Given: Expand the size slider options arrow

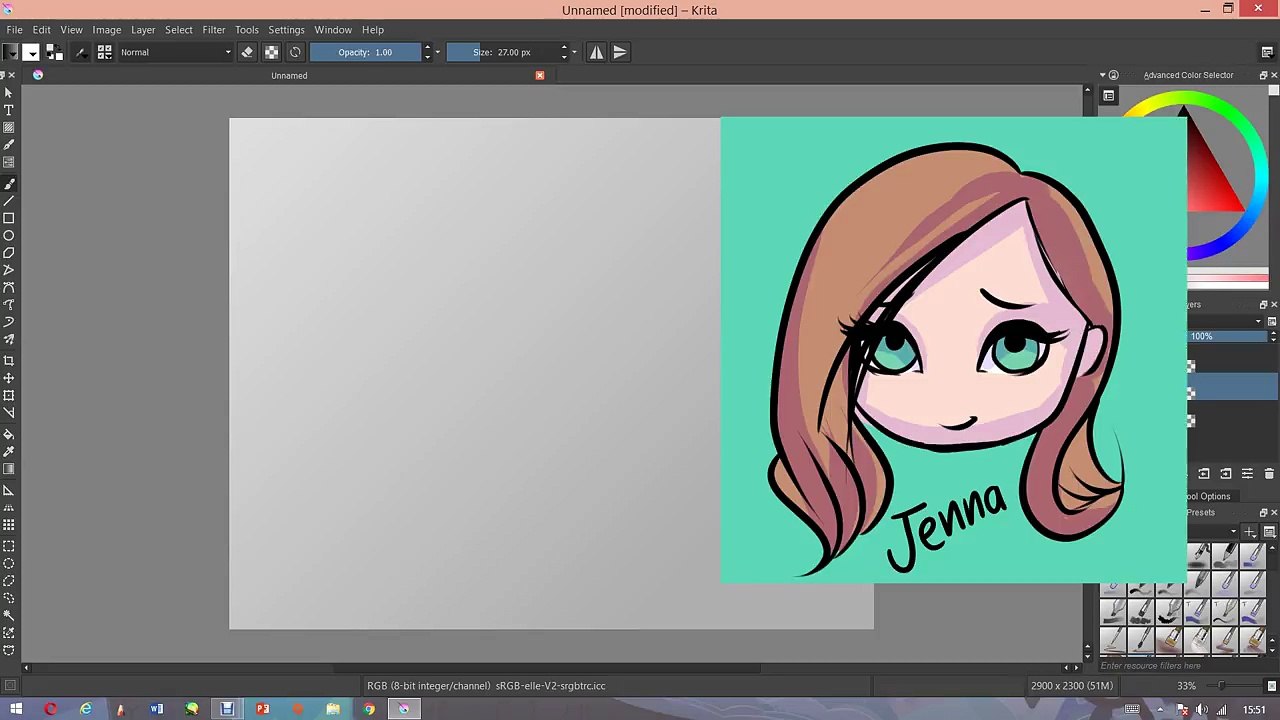Looking at the screenshot, I should click(x=574, y=52).
